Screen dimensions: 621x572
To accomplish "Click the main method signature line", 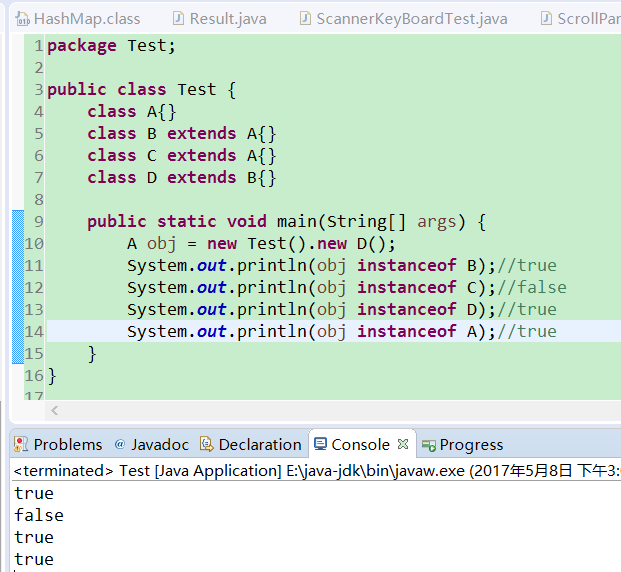I will 287,222.
